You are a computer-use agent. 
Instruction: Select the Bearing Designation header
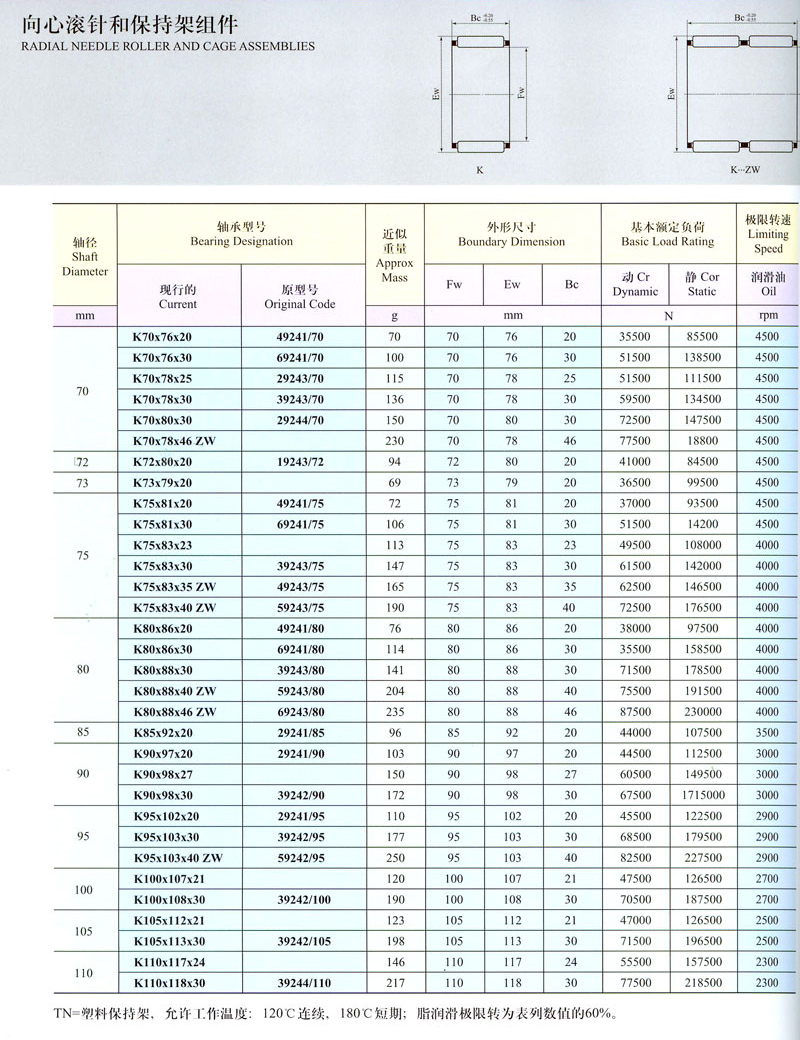click(240, 234)
